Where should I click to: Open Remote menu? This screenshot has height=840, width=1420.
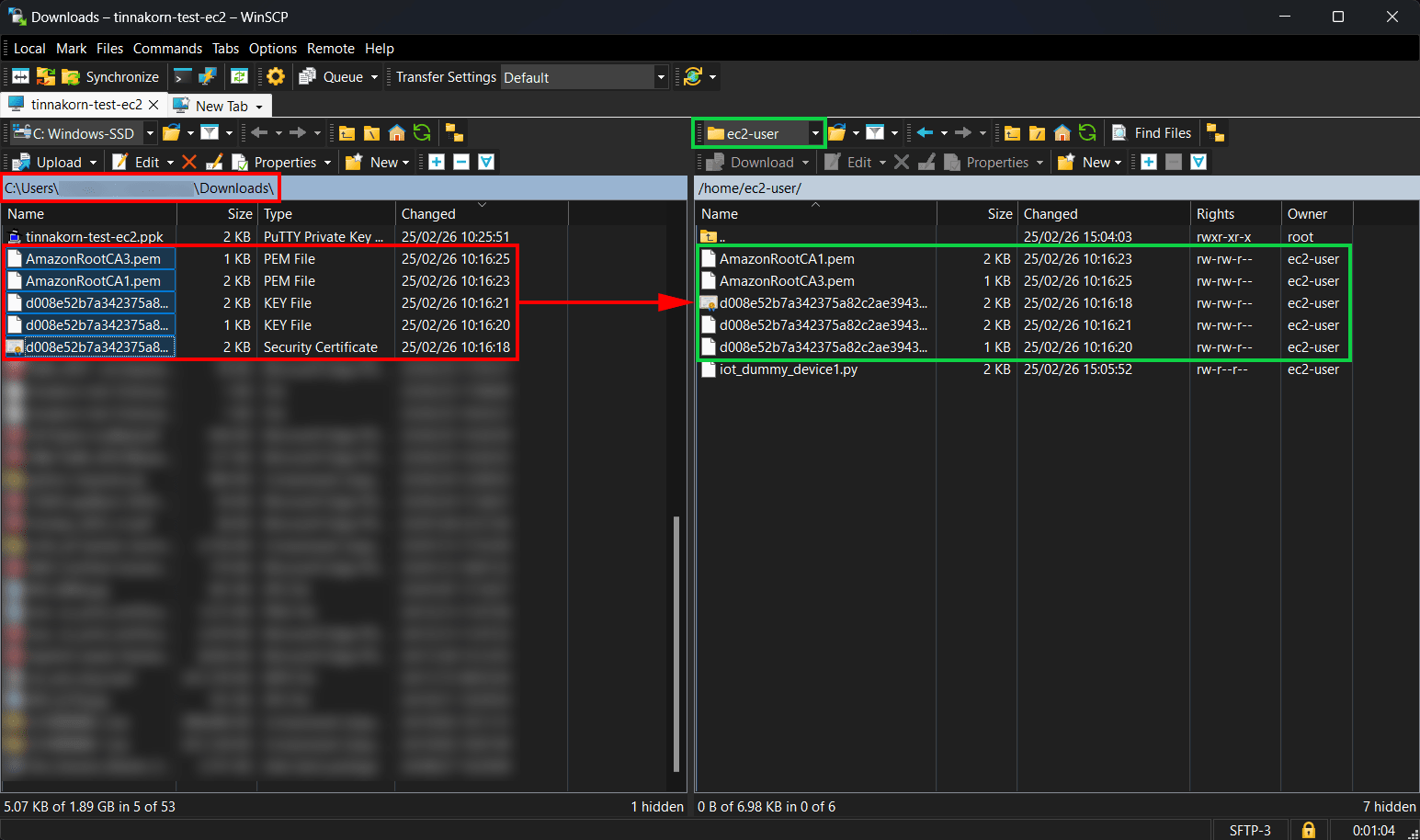click(x=331, y=49)
